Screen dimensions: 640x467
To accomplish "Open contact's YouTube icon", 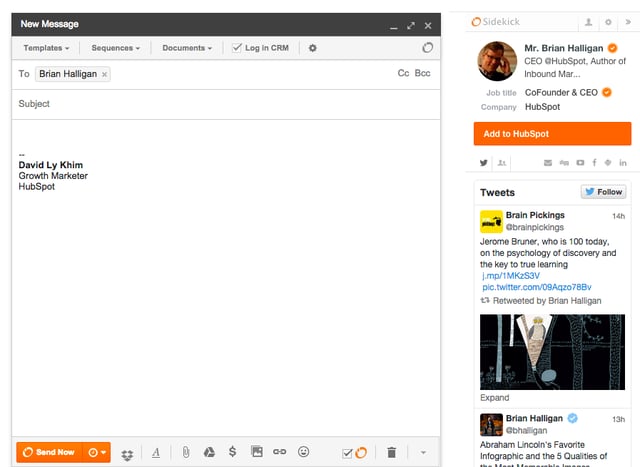I will 580,163.
